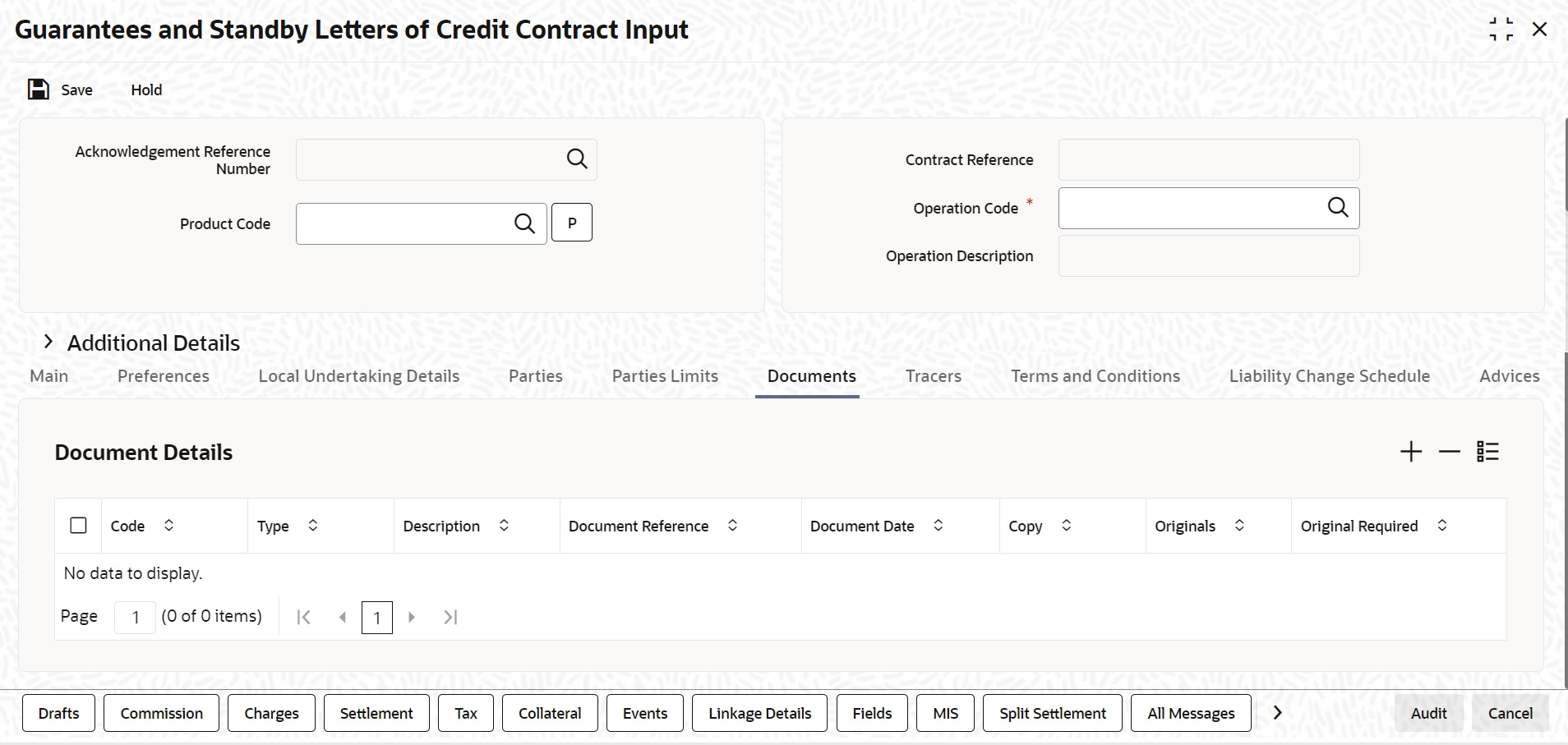Click the Hold button
The height and width of the screenshot is (745, 1568).
146,90
